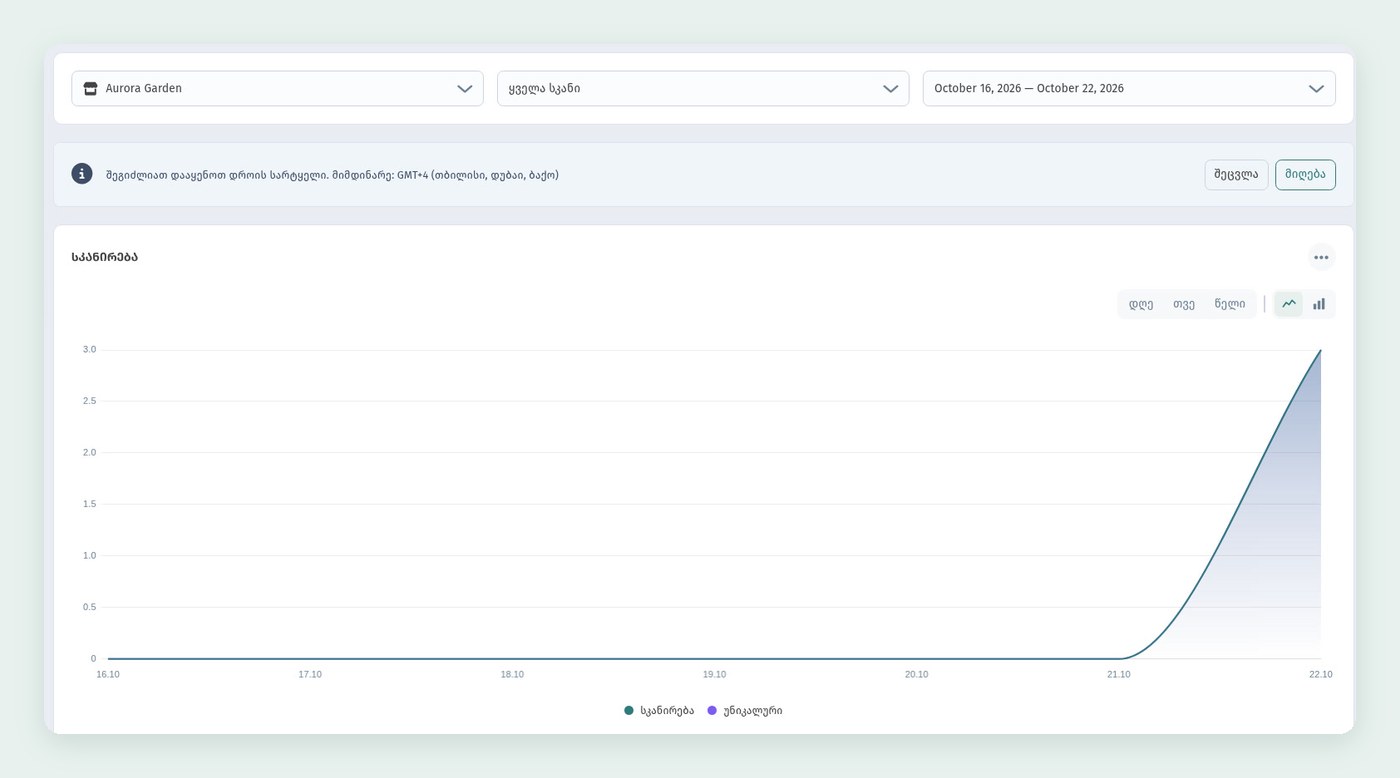Toggle the უნიკალური series in the legend

click(745, 710)
